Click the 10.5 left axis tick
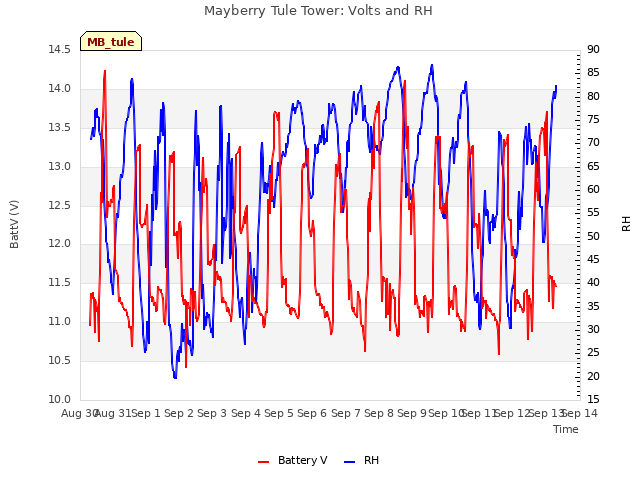Viewport: 640px width, 480px height. (59, 360)
